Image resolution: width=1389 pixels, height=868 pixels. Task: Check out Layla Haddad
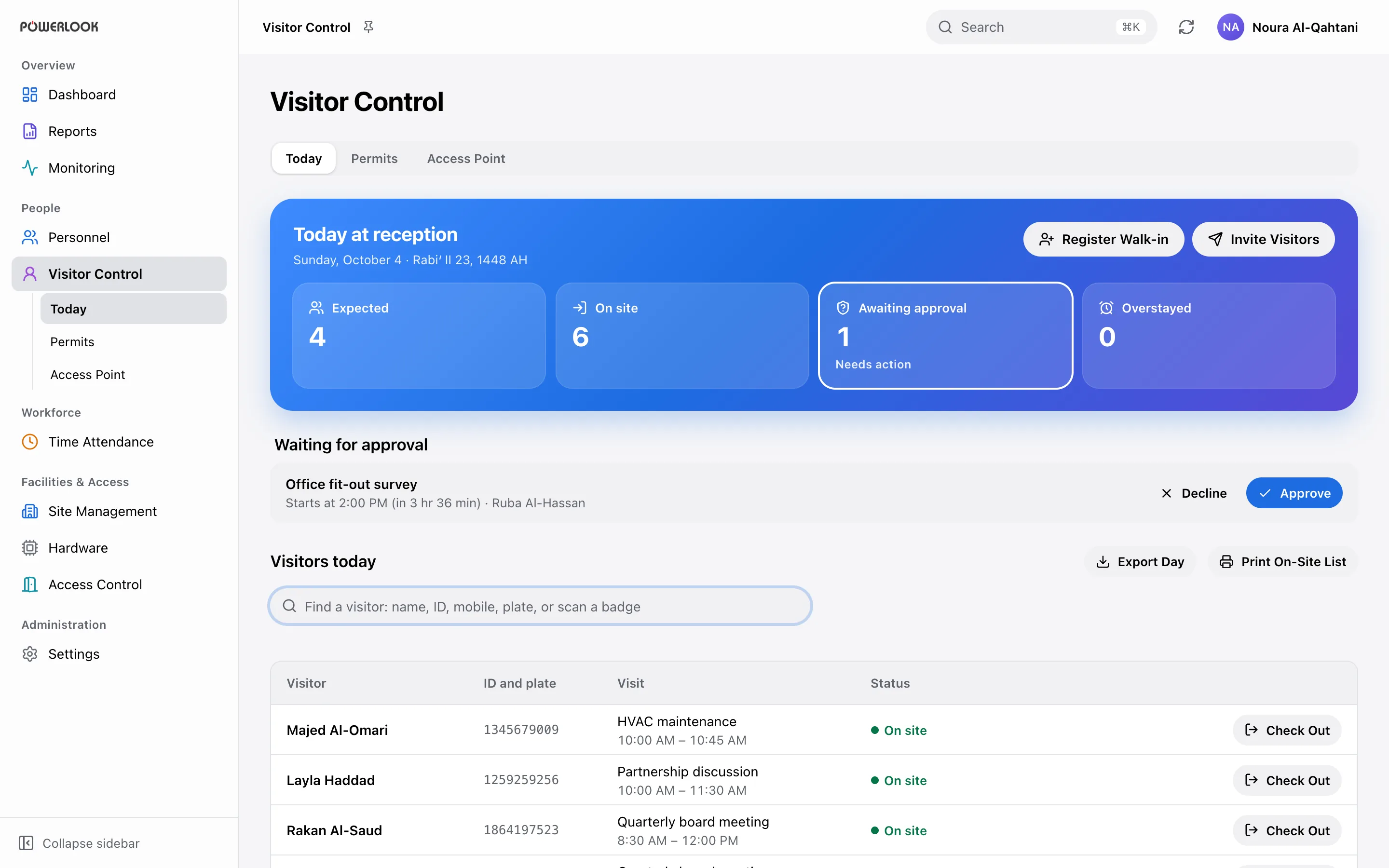point(1287,781)
